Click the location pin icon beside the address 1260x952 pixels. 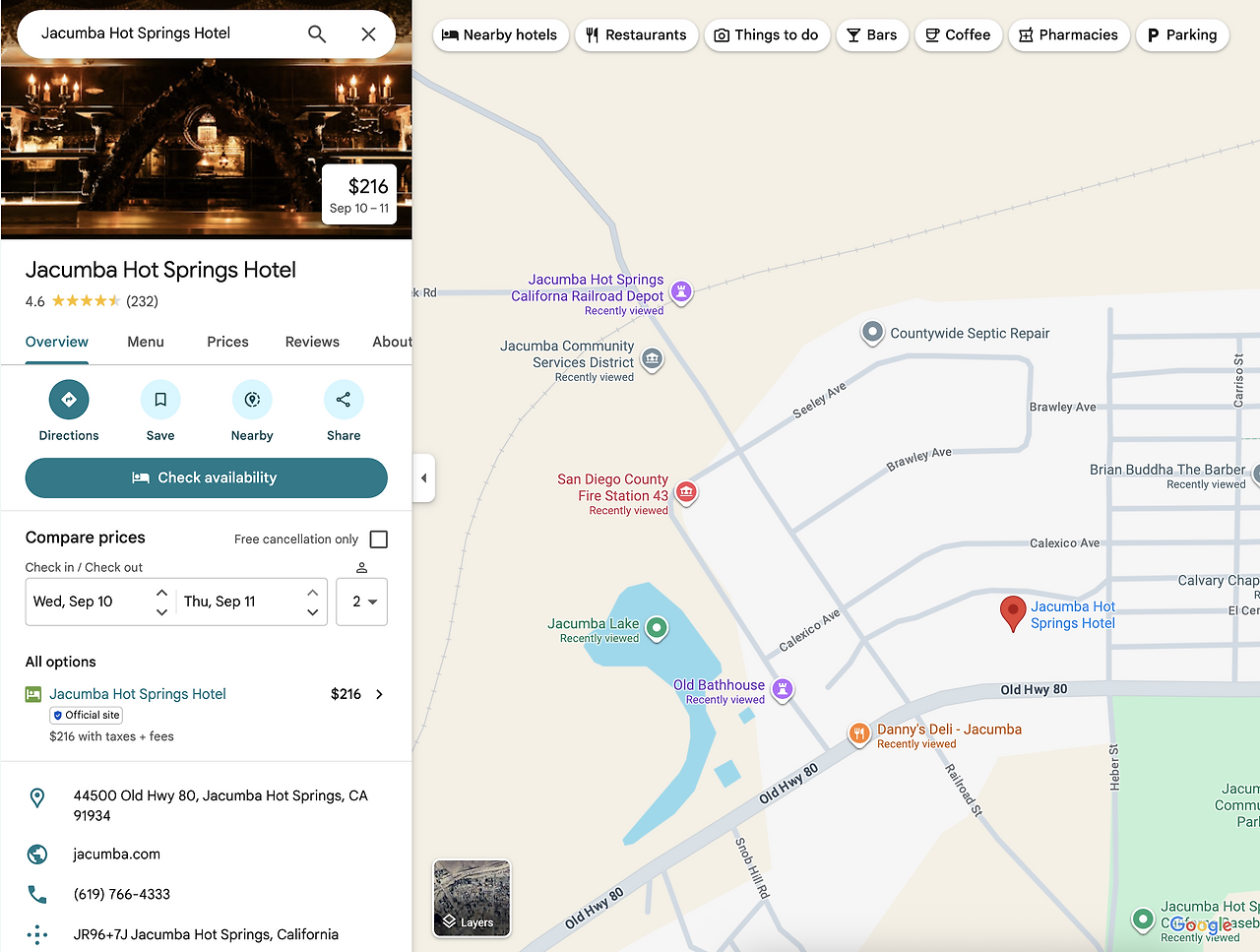tap(37, 797)
